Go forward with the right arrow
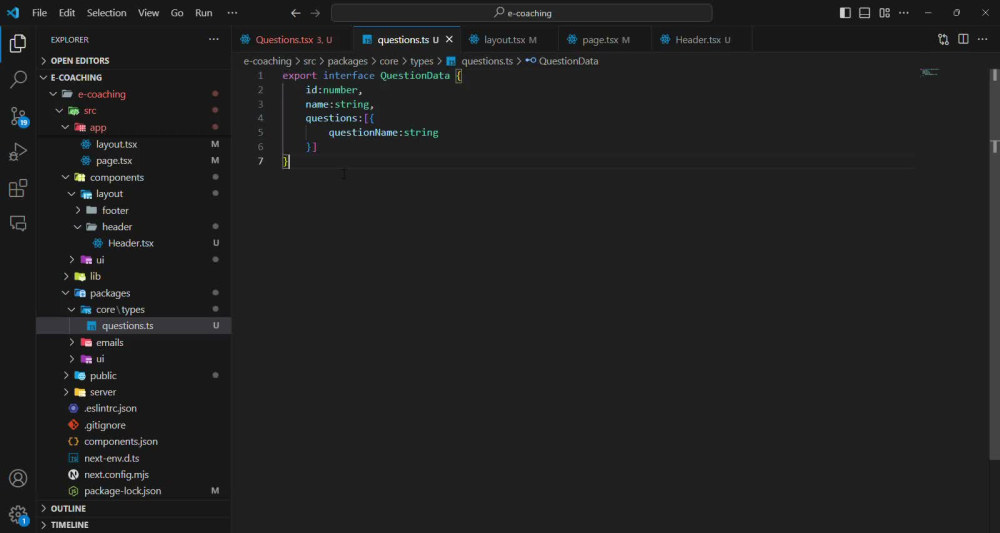Viewport: 1000px width, 533px height. [315, 13]
